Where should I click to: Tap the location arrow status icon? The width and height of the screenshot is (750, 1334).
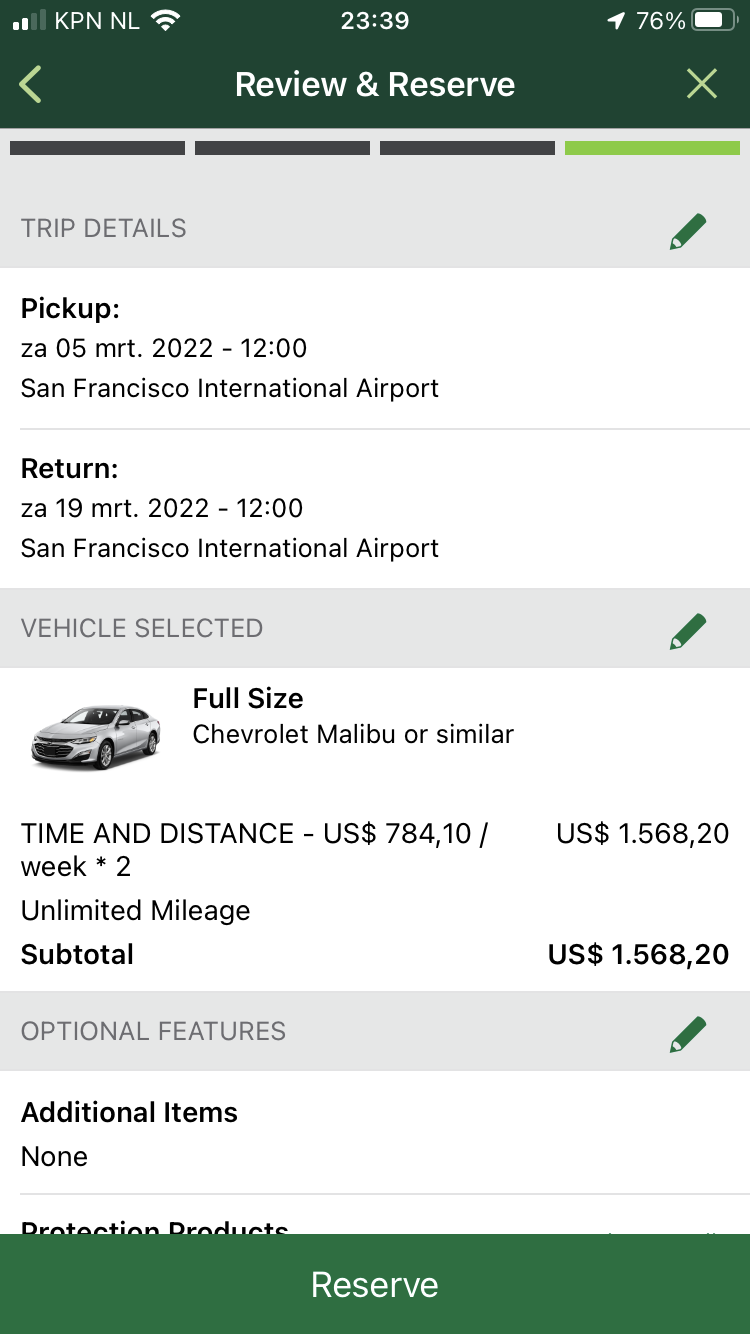[616, 21]
